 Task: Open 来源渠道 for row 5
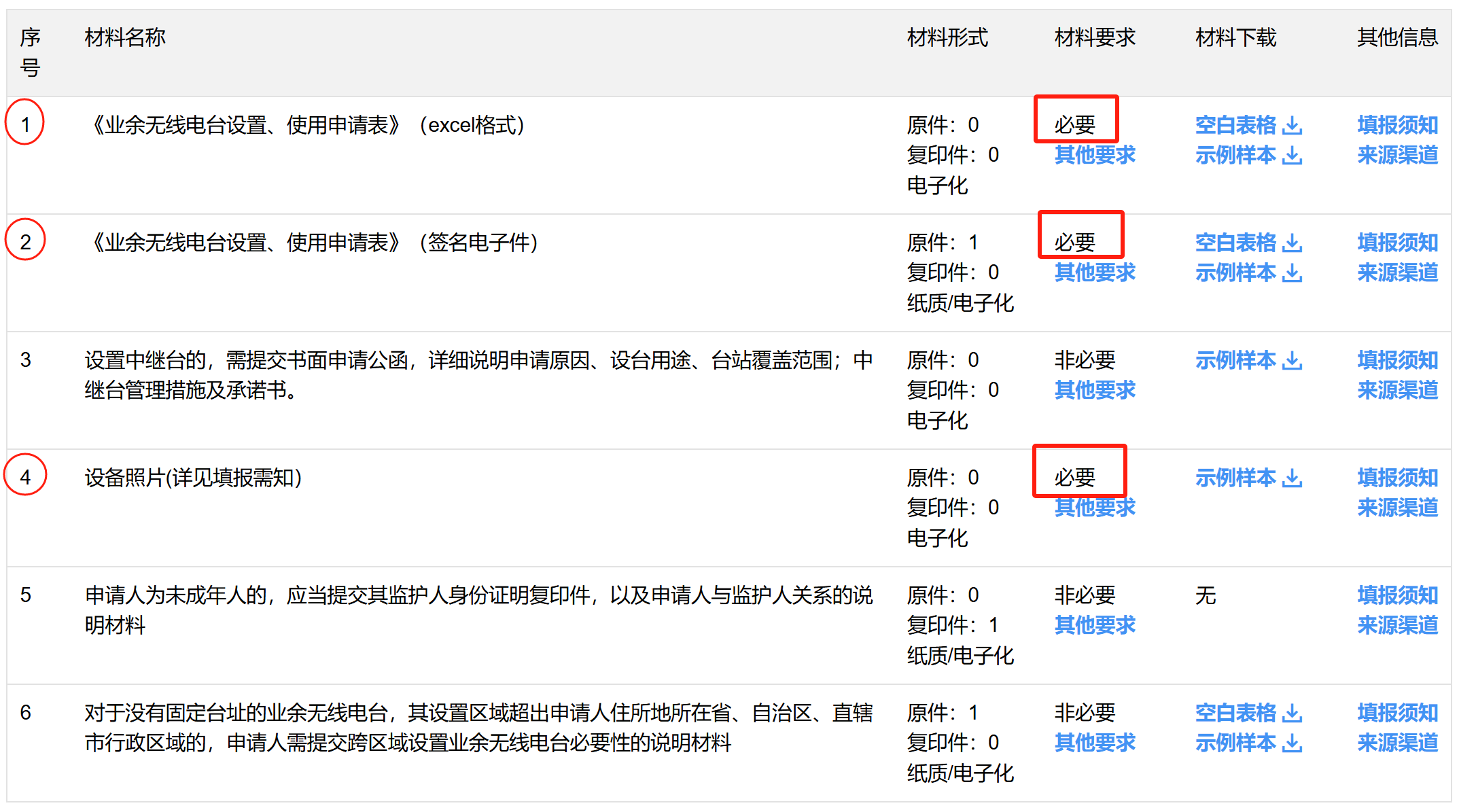coord(1396,625)
